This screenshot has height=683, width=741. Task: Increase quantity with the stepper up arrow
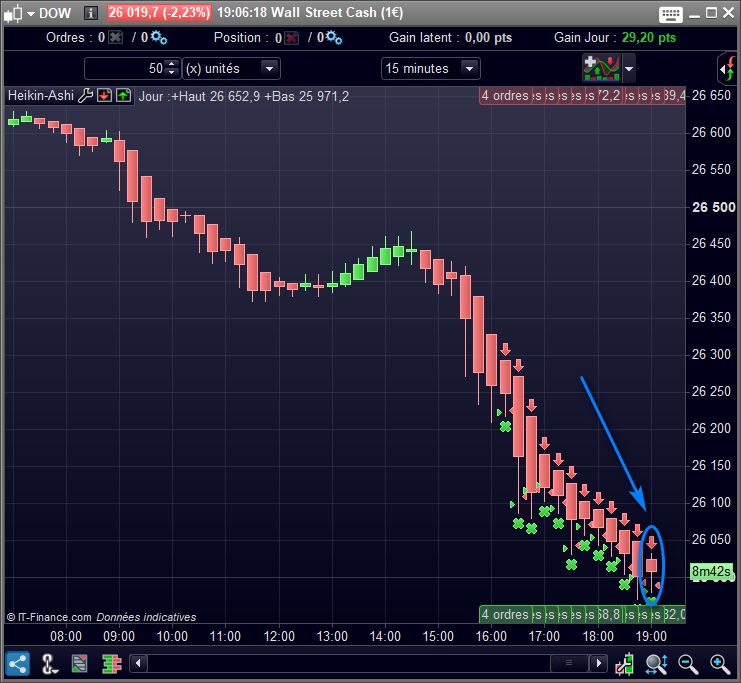172,64
